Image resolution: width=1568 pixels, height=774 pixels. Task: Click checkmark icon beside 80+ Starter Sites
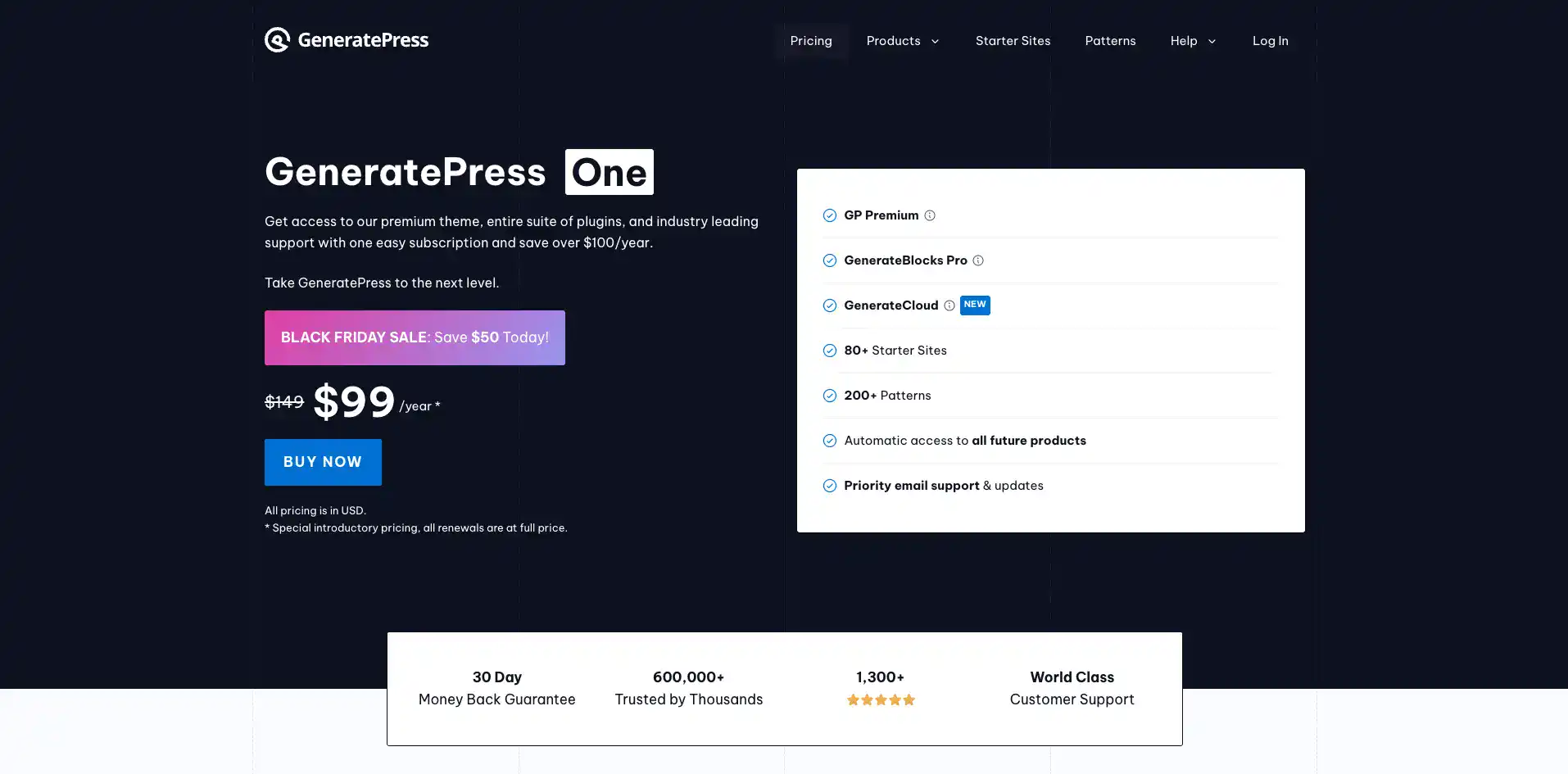coord(830,351)
